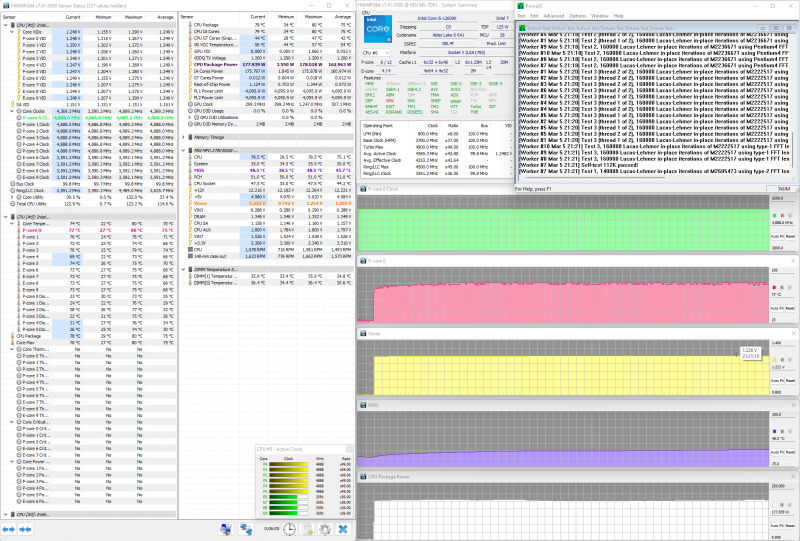Collapse the Core VIDs tree node
This screenshot has width=800, height=541.
(12, 32)
